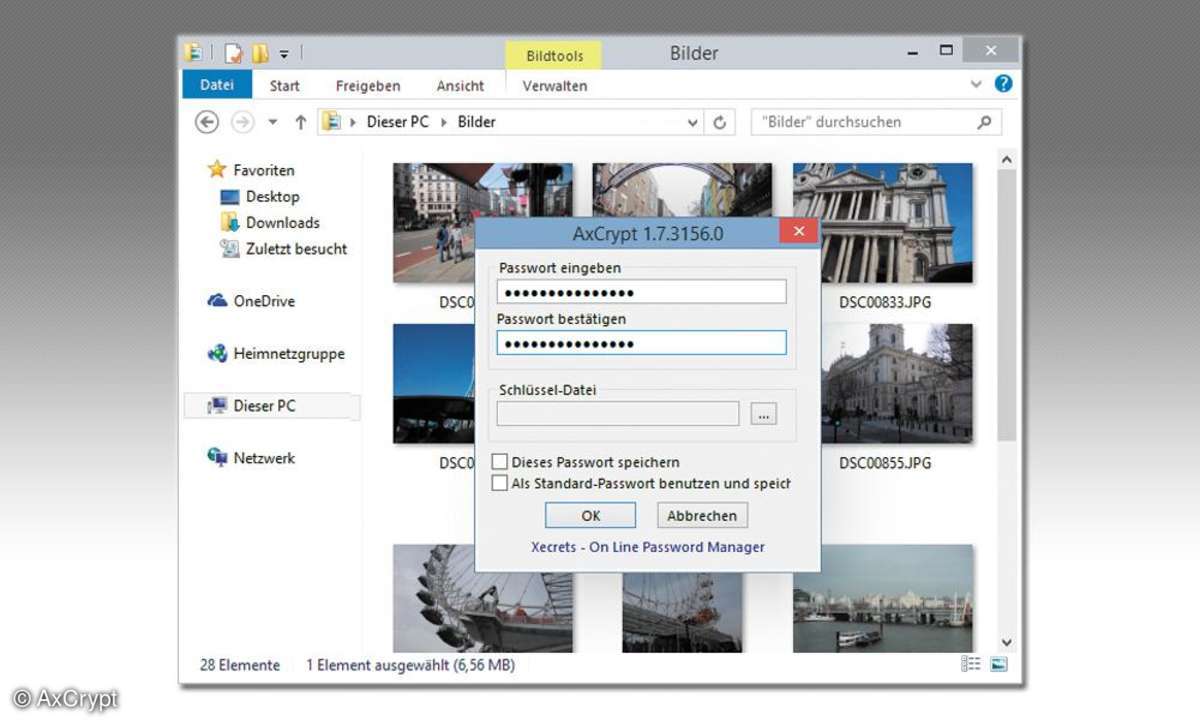Open the Explorer help icon
This screenshot has height=720, width=1200.
click(1003, 84)
